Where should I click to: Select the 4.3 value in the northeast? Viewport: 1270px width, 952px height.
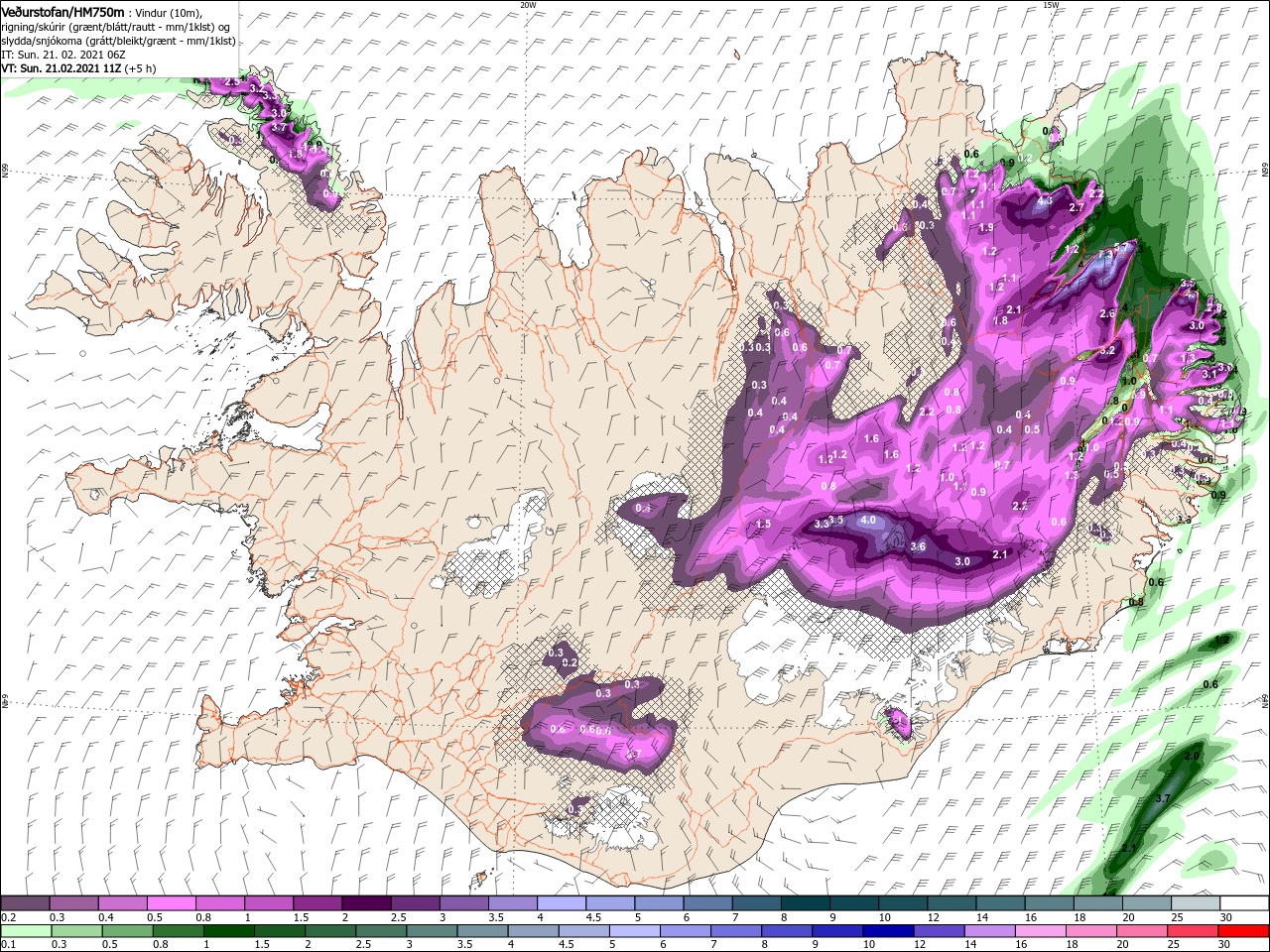click(1044, 200)
